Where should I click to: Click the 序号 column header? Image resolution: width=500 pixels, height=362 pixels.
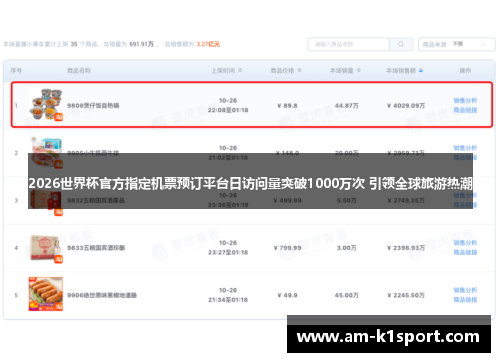16,70
